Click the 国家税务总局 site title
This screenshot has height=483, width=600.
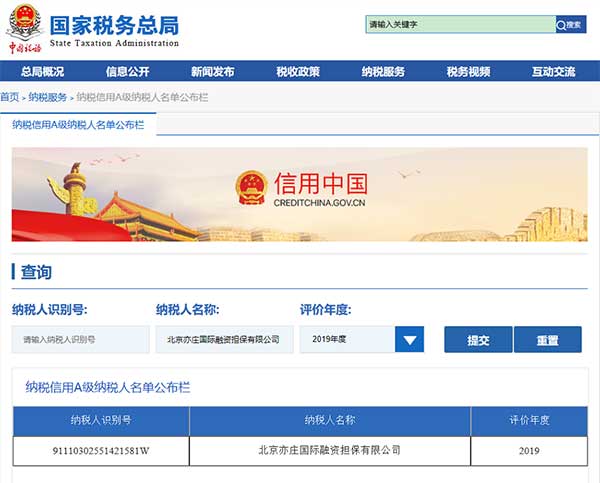click(114, 25)
